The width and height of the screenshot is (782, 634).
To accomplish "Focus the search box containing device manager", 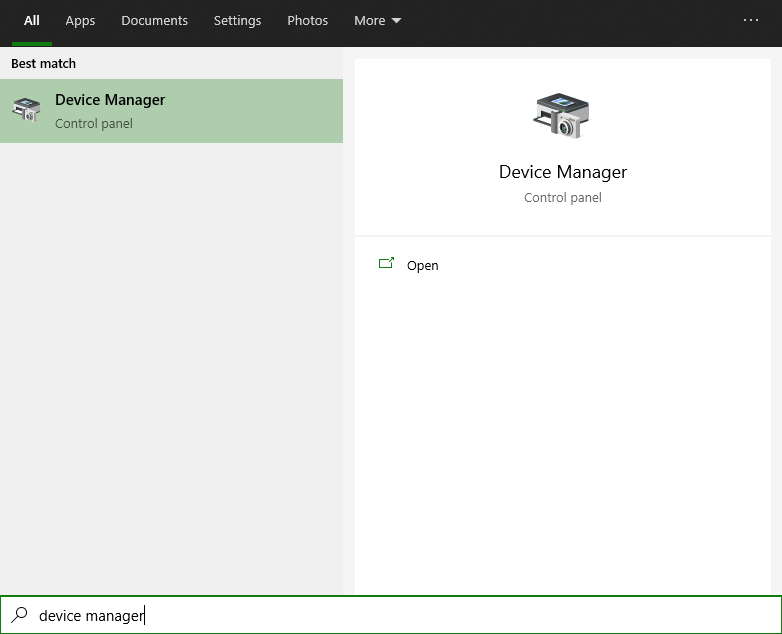I will pyautogui.click(x=400, y=615).
